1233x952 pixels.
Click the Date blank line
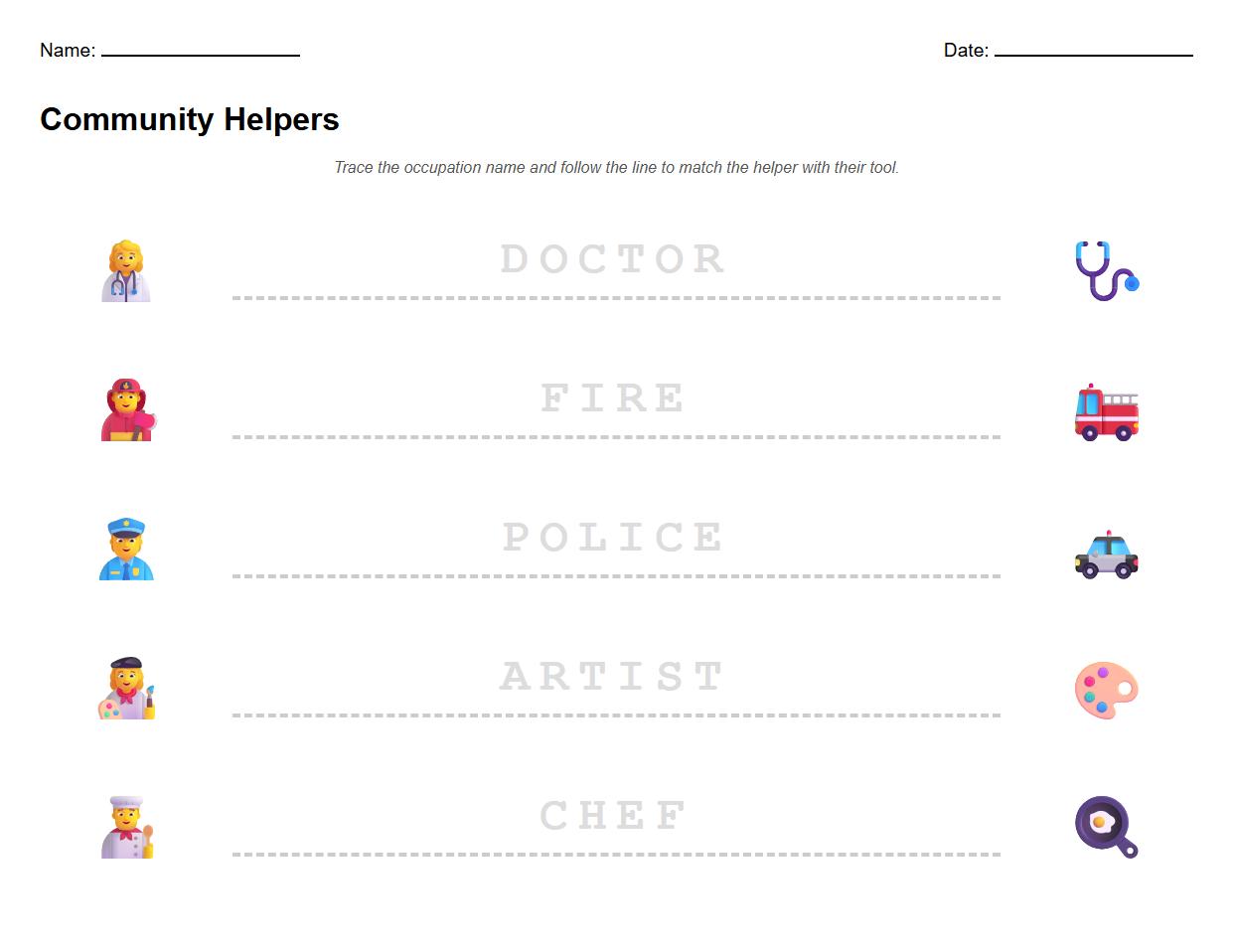pyautogui.click(x=1093, y=53)
